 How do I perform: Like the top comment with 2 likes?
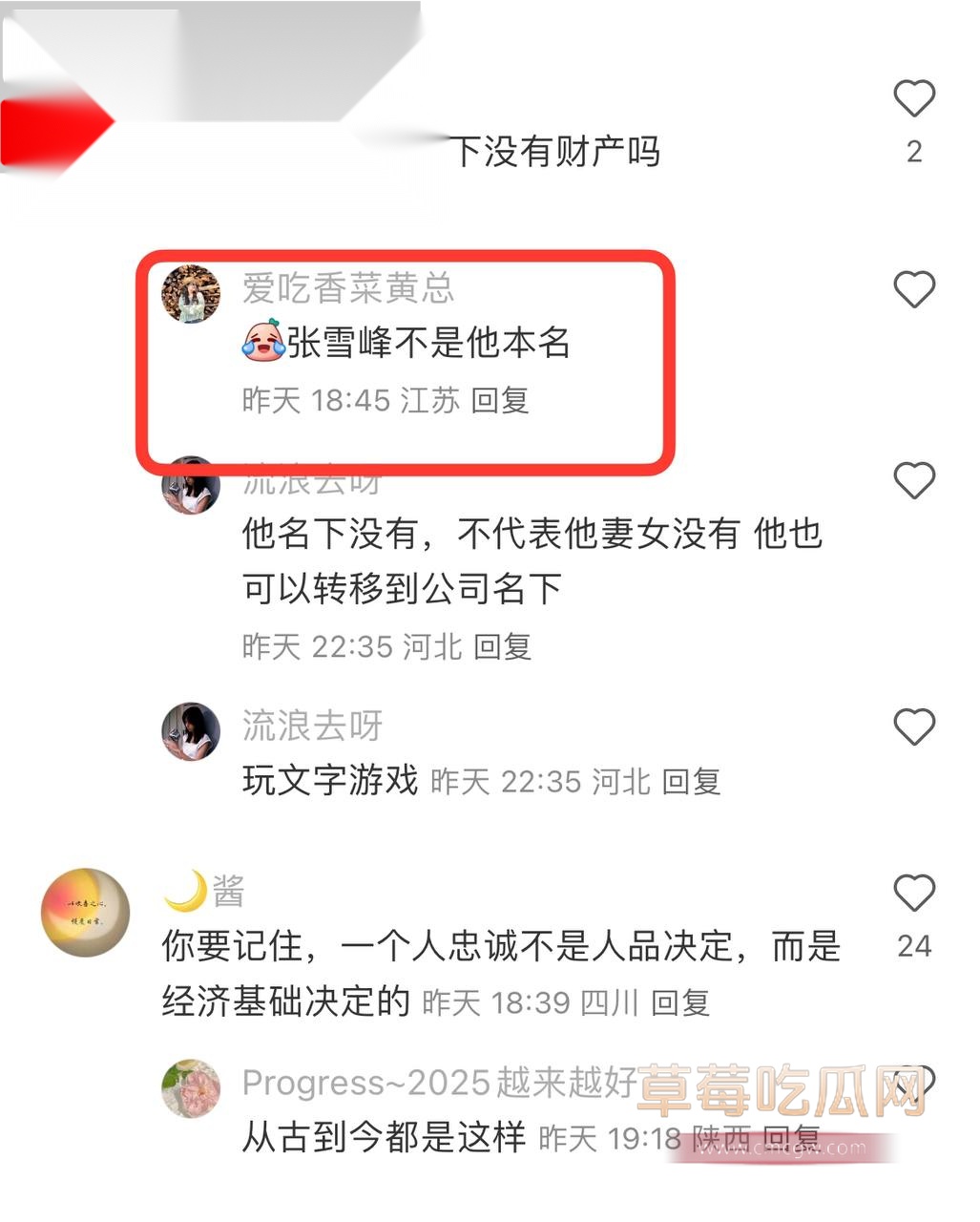pyautogui.click(x=913, y=98)
